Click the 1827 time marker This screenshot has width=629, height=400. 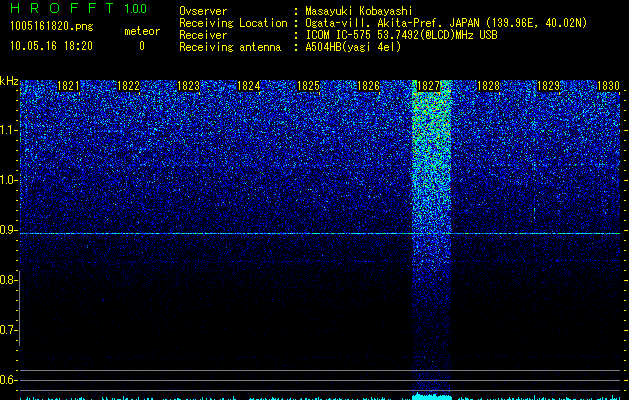point(428,86)
